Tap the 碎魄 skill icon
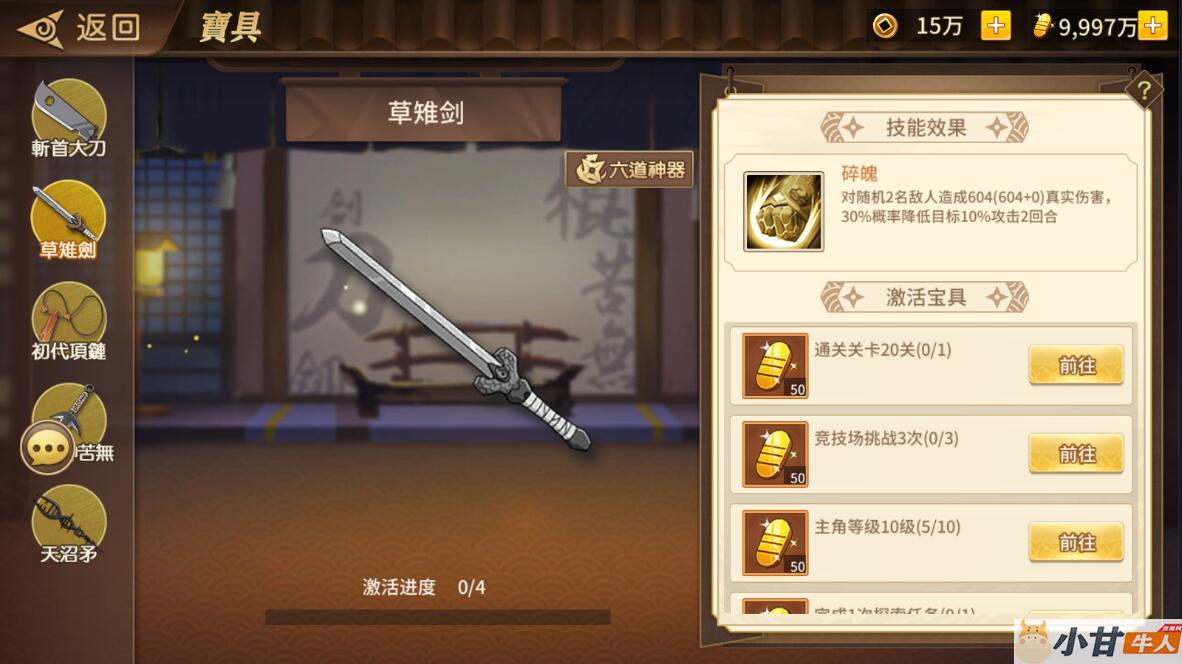The image size is (1182, 664). [x=783, y=211]
